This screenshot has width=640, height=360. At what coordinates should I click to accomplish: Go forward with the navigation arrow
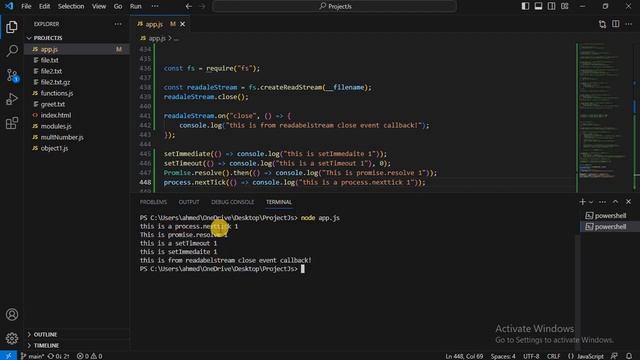202,6
